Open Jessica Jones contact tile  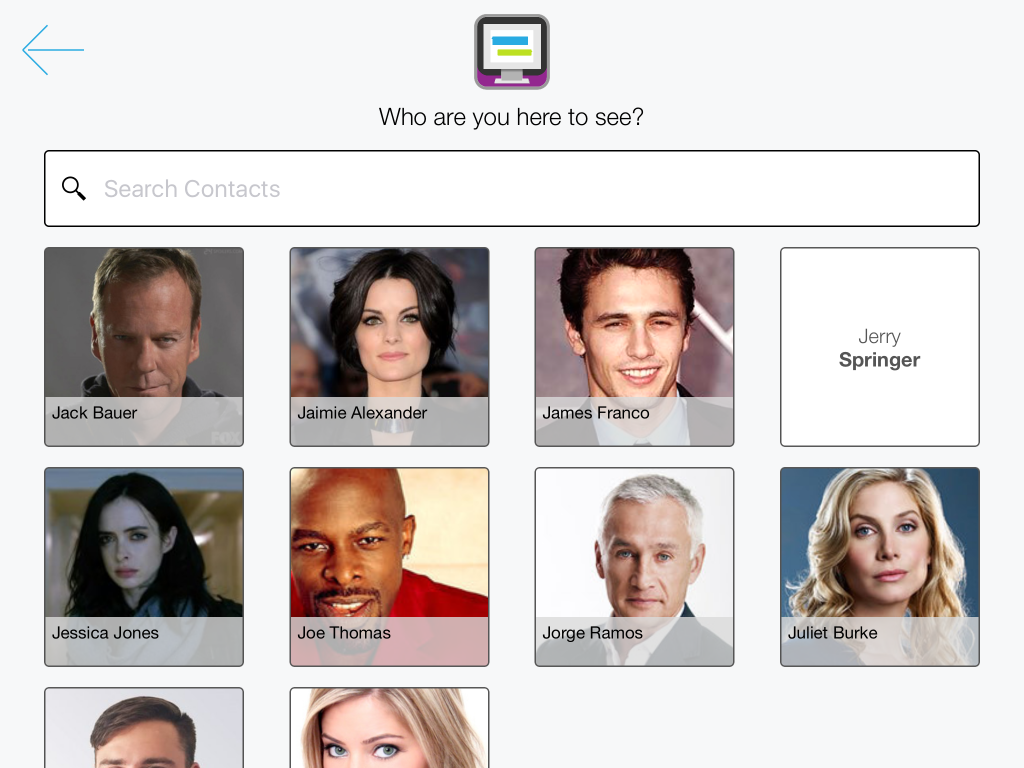144,567
